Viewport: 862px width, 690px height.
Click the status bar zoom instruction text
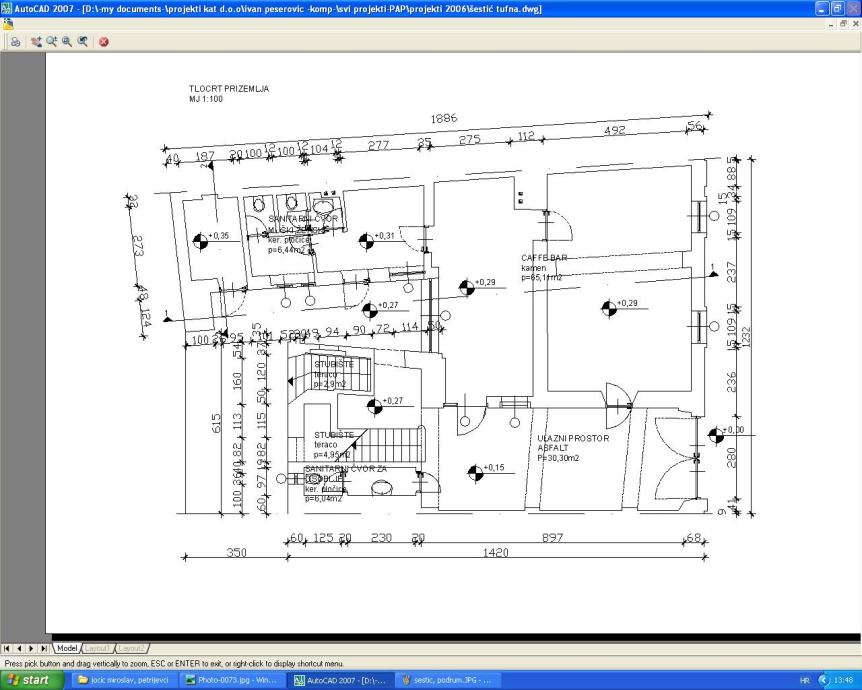pos(174,664)
